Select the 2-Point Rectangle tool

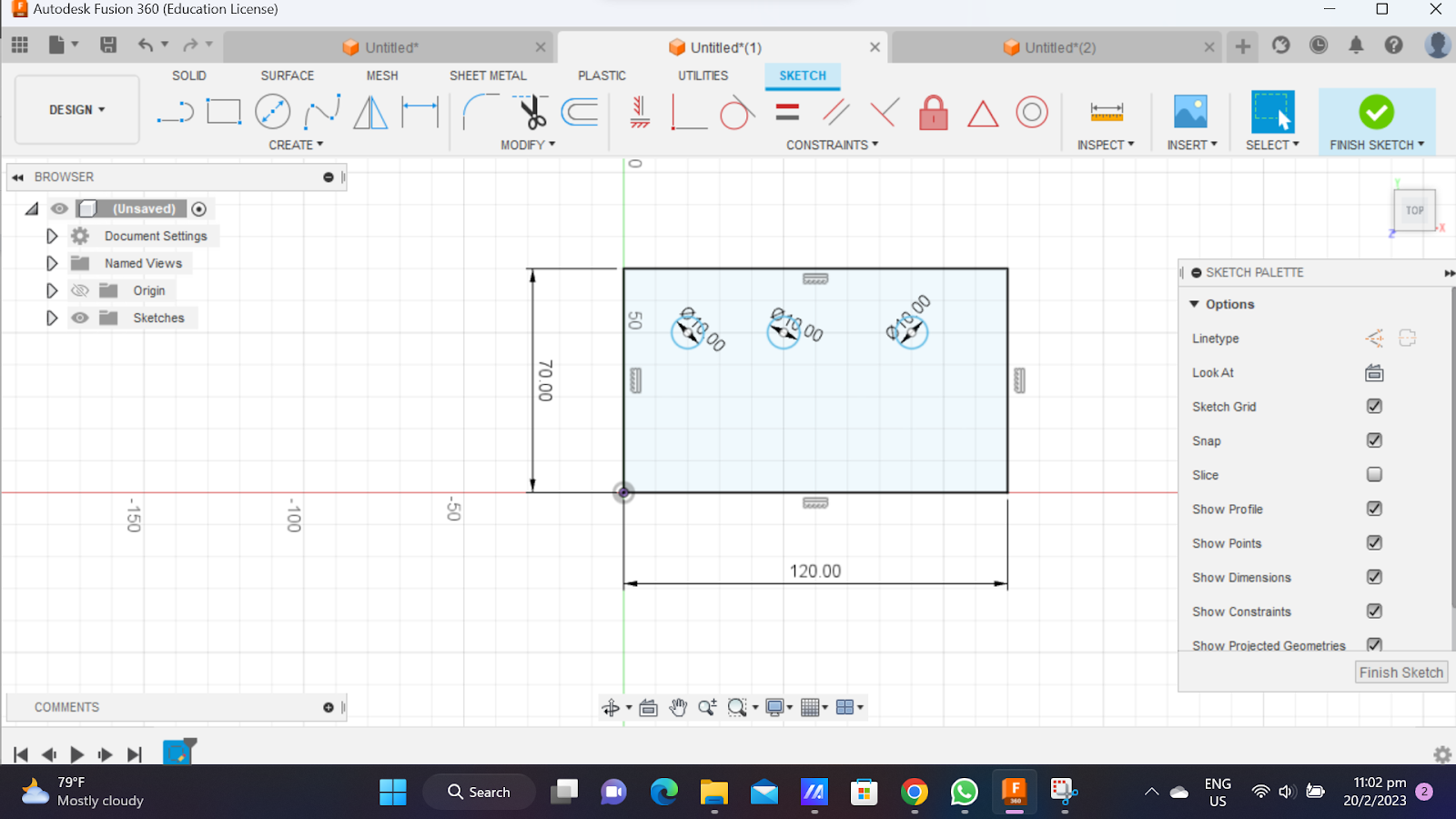223,112
